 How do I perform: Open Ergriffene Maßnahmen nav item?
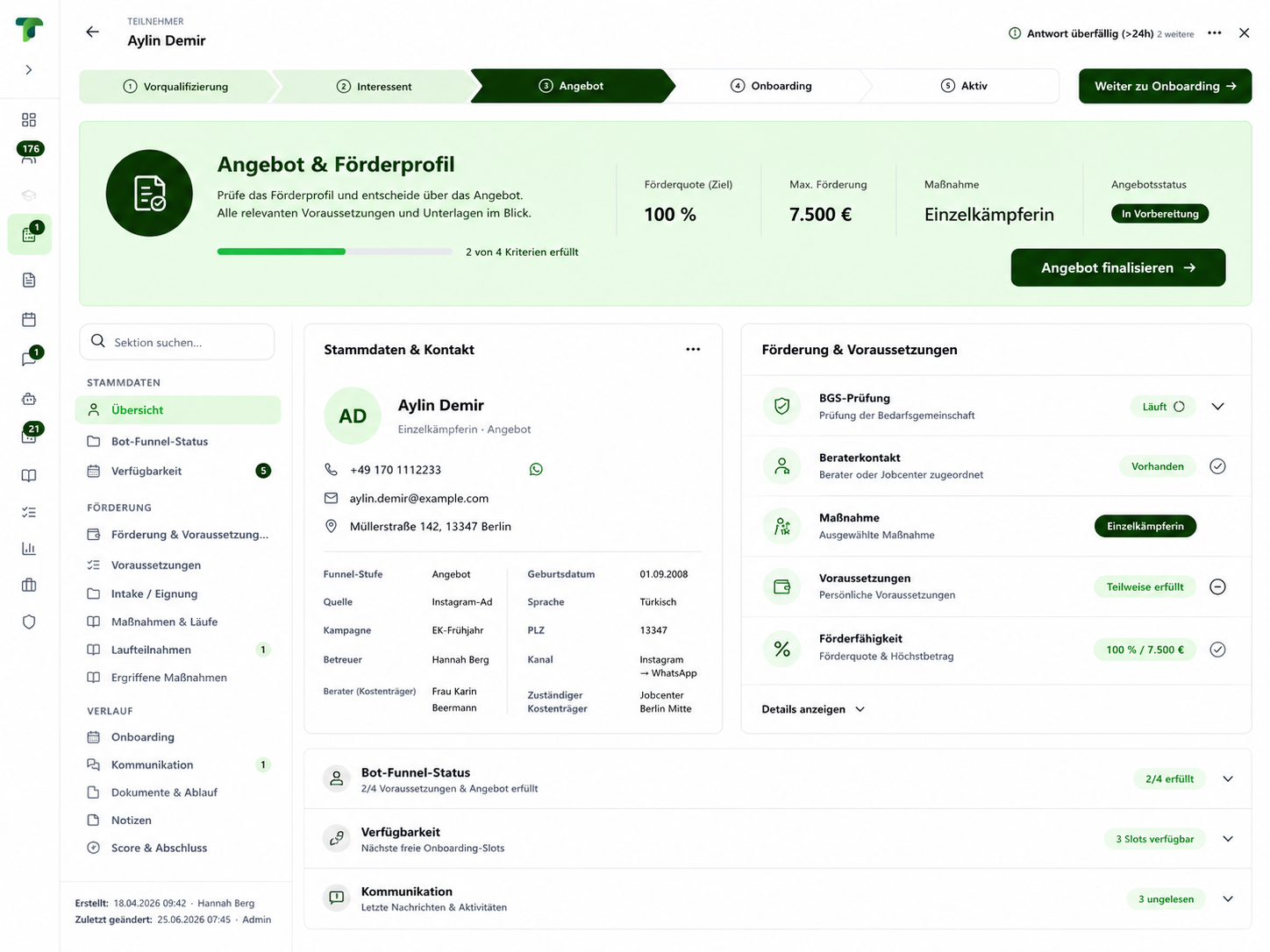pos(178,678)
